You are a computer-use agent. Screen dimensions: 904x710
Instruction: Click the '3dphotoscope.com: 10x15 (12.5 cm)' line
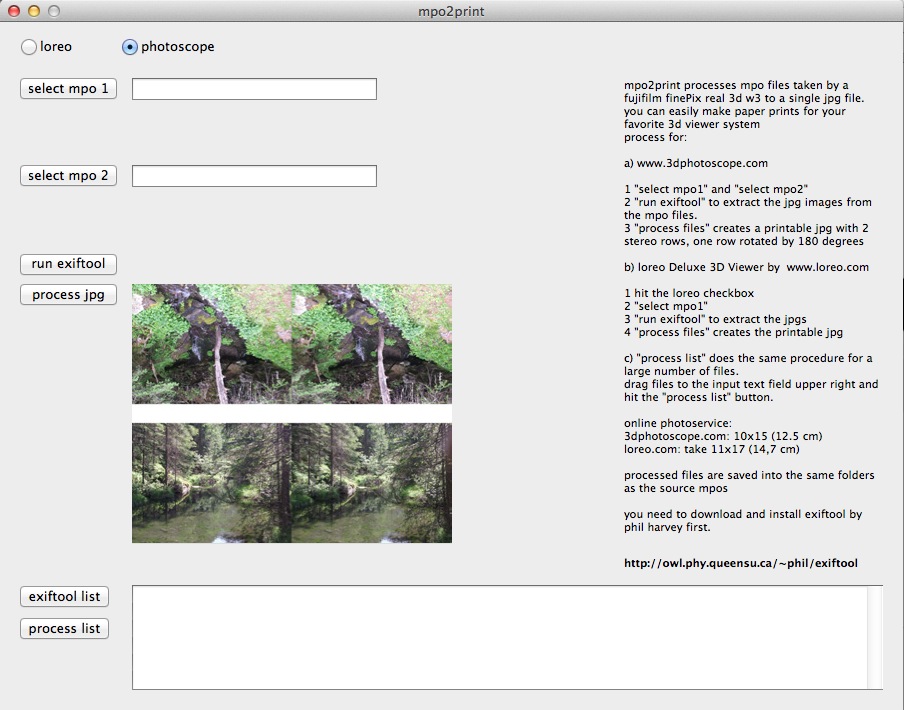(x=723, y=436)
